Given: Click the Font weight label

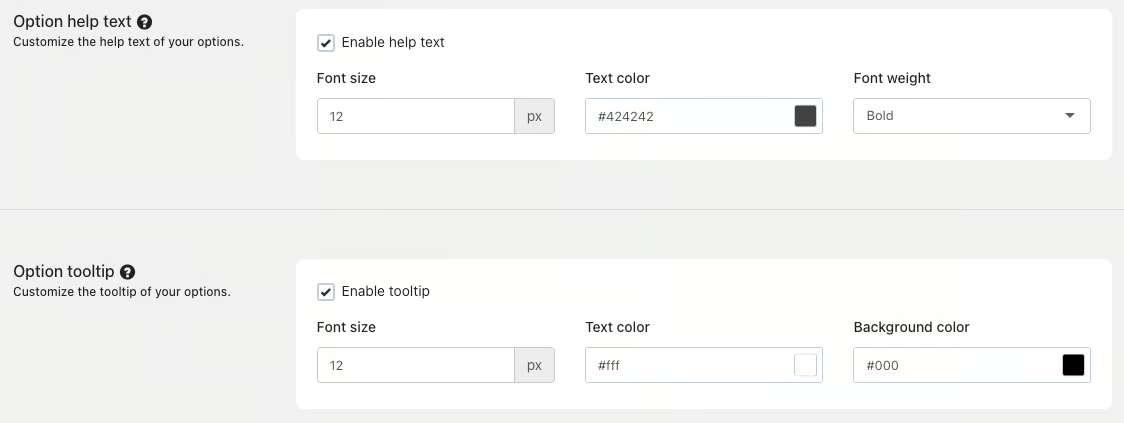Looking at the screenshot, I should (892, 78).
